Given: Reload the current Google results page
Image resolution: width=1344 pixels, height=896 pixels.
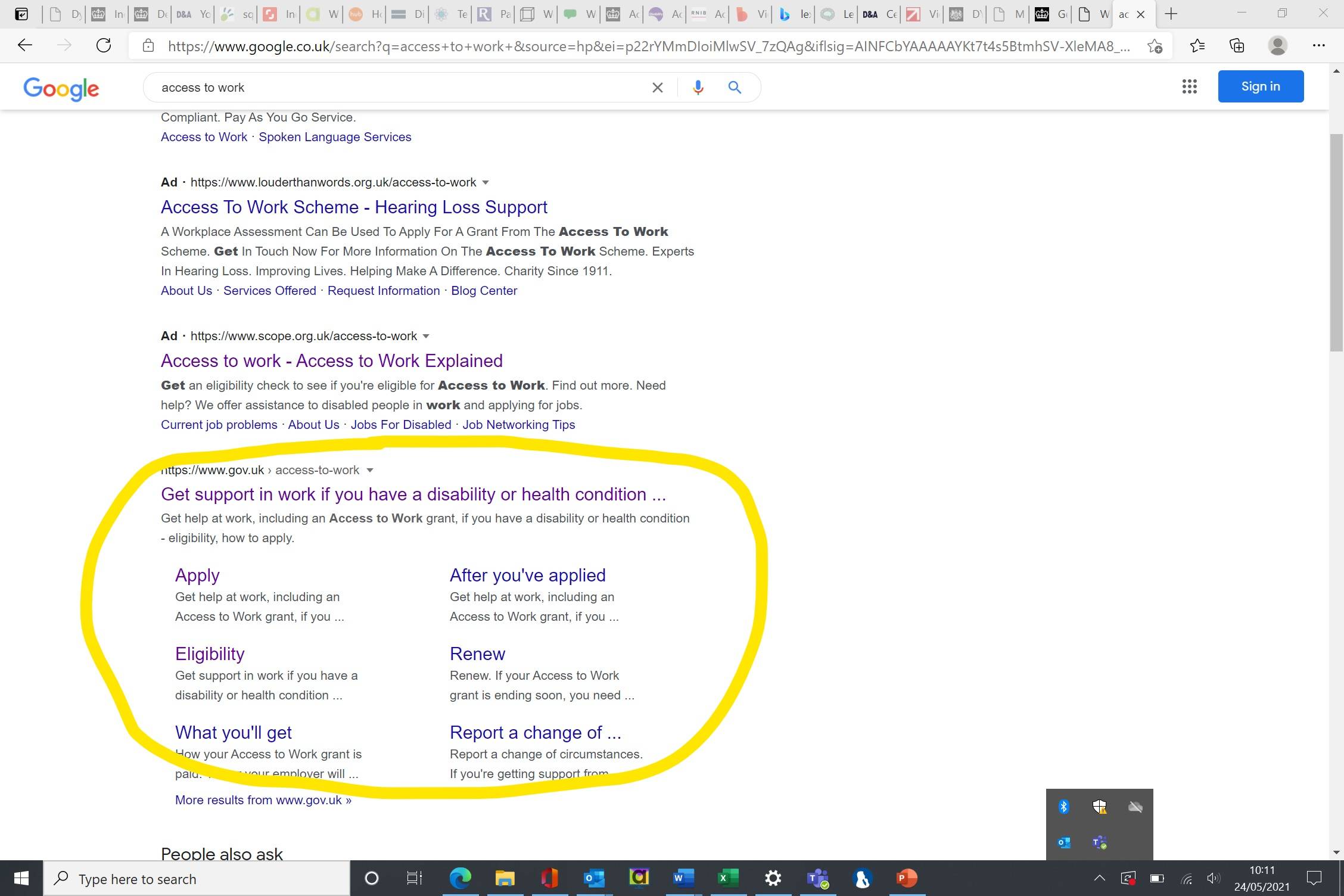Looking at the screenshot, I should [x=104, y=45].
